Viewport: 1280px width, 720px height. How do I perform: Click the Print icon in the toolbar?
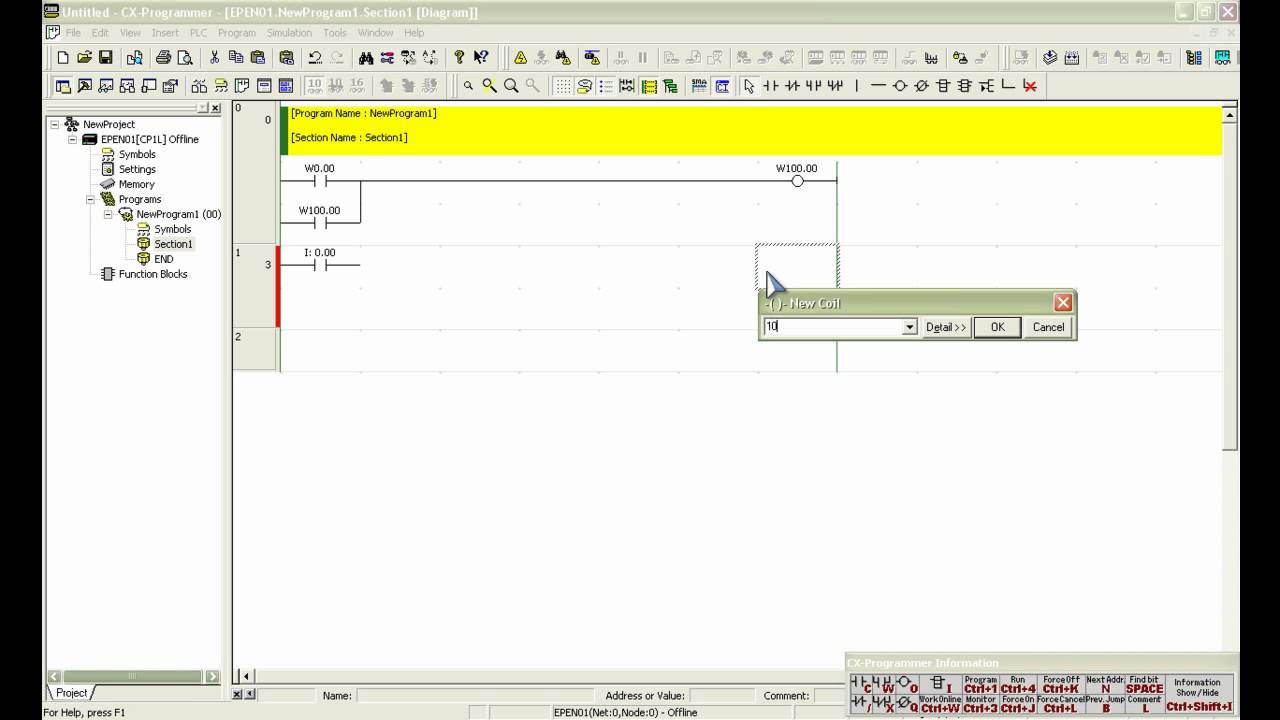[x=163, y=58]
